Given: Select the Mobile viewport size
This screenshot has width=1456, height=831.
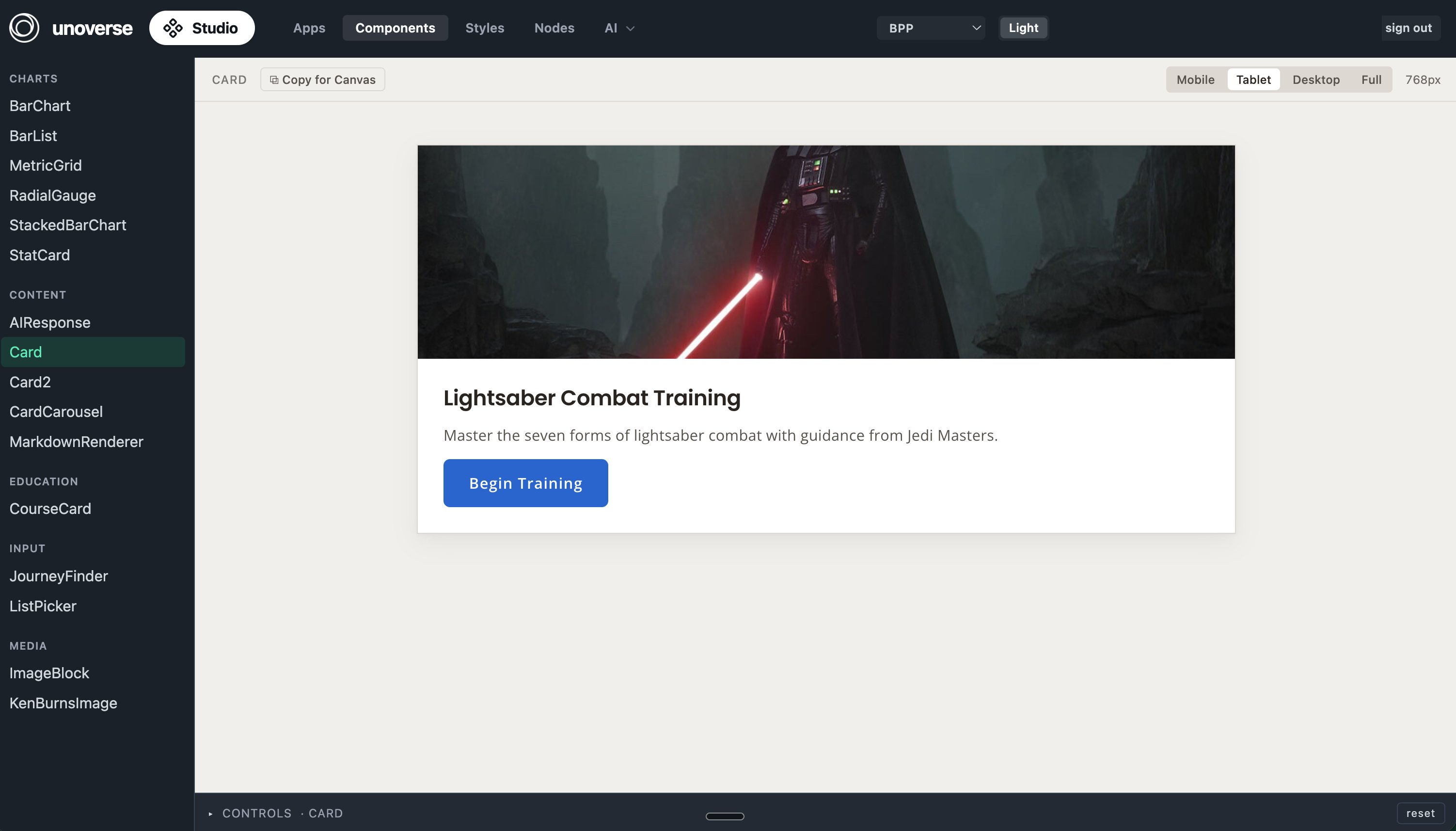Looking at the screenshot, I should tap(1195, 80).
